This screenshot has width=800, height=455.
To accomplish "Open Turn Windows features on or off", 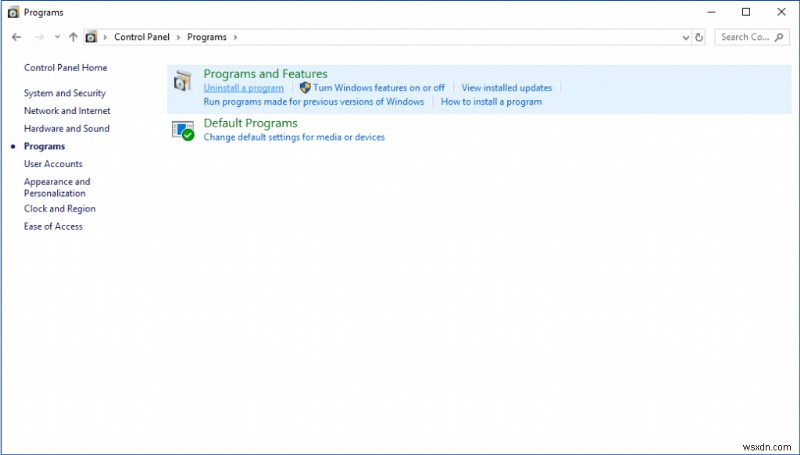I will (x=379, y=88).
